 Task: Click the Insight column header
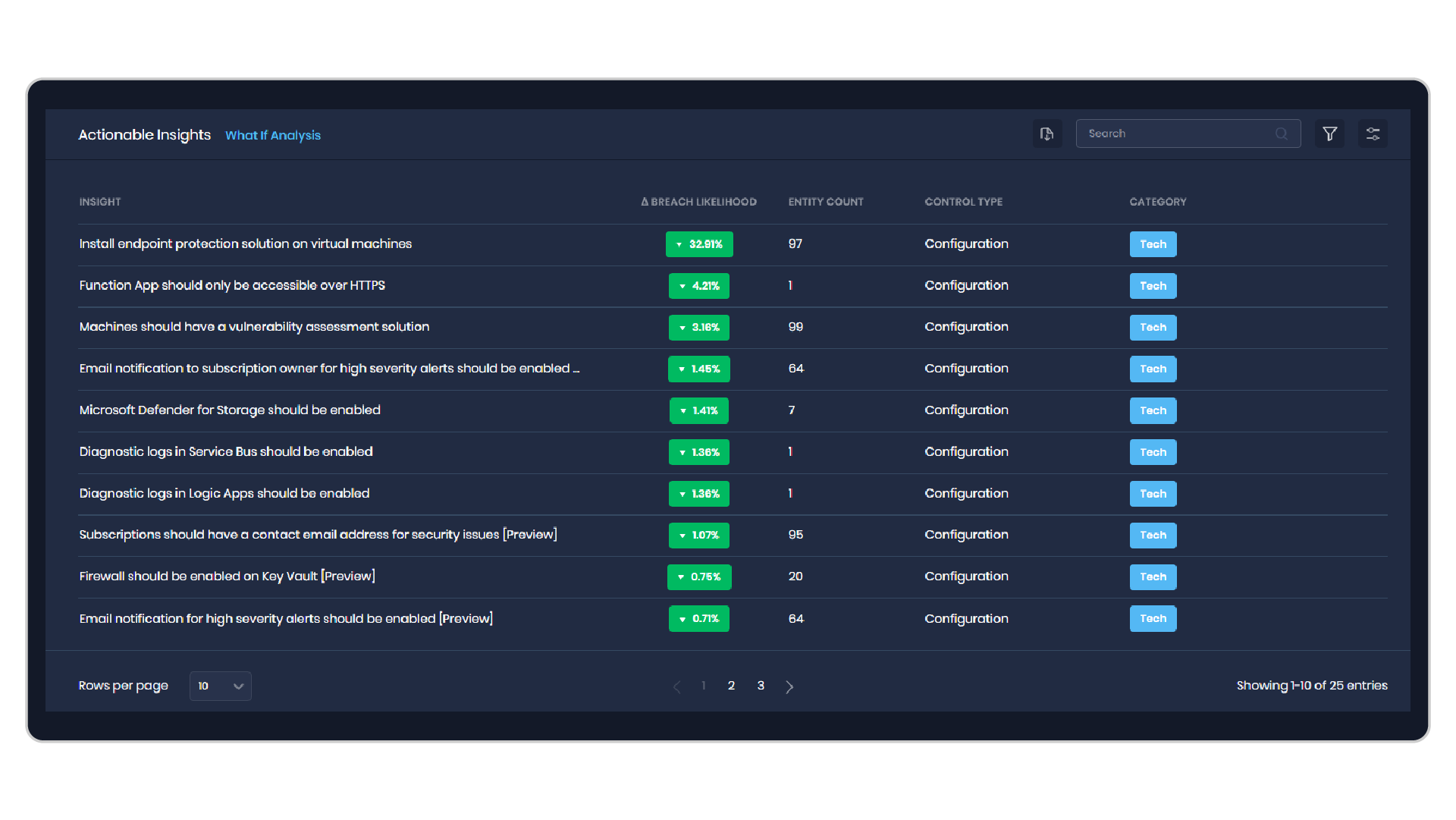tap(100, 202)
